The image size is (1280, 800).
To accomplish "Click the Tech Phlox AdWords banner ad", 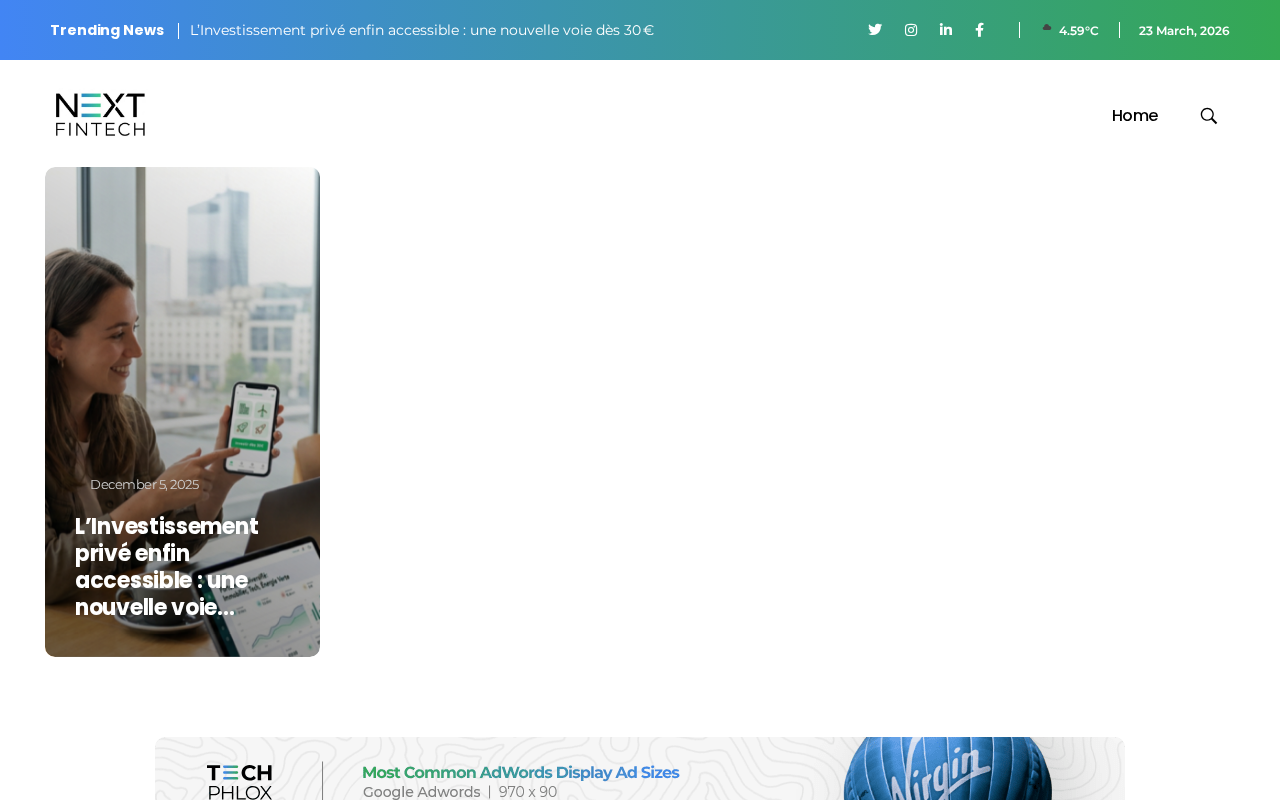I will tap(640, 769).
